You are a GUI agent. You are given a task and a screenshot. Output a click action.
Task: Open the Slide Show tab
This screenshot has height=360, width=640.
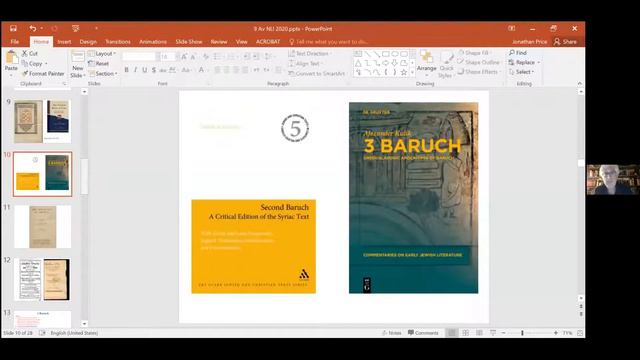[x=189, y=42]
